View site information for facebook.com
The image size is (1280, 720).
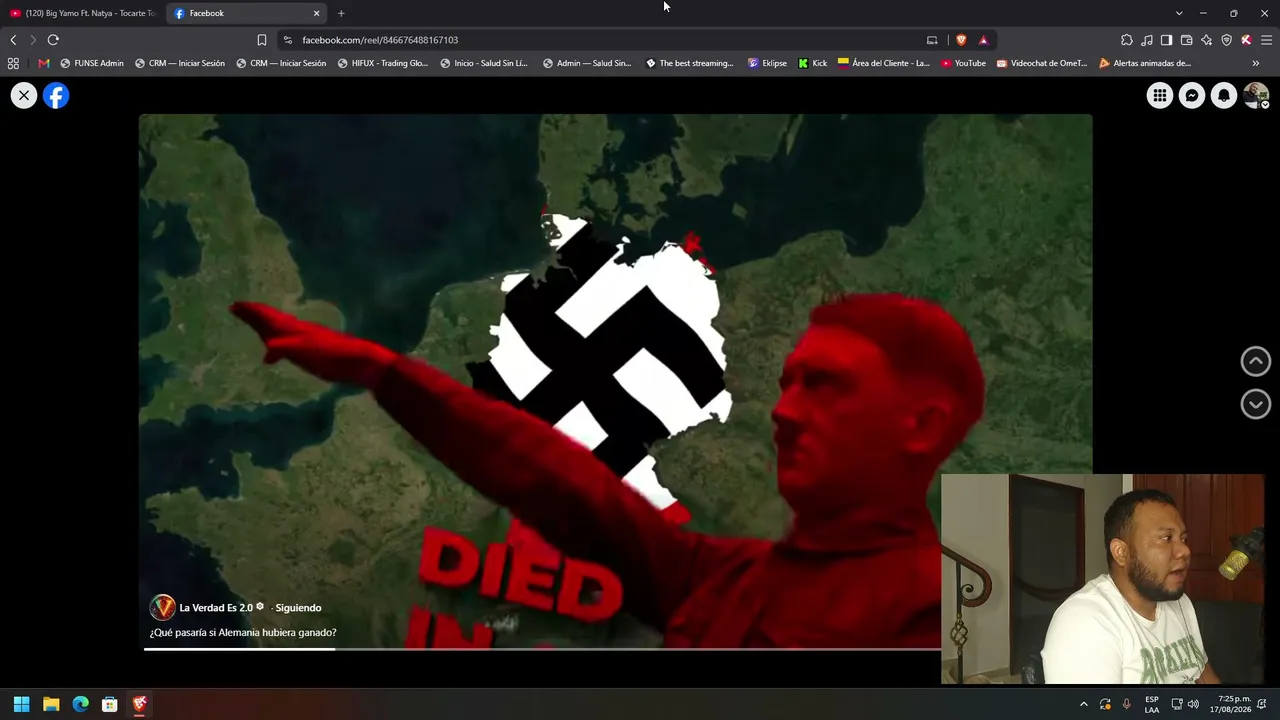288,40
